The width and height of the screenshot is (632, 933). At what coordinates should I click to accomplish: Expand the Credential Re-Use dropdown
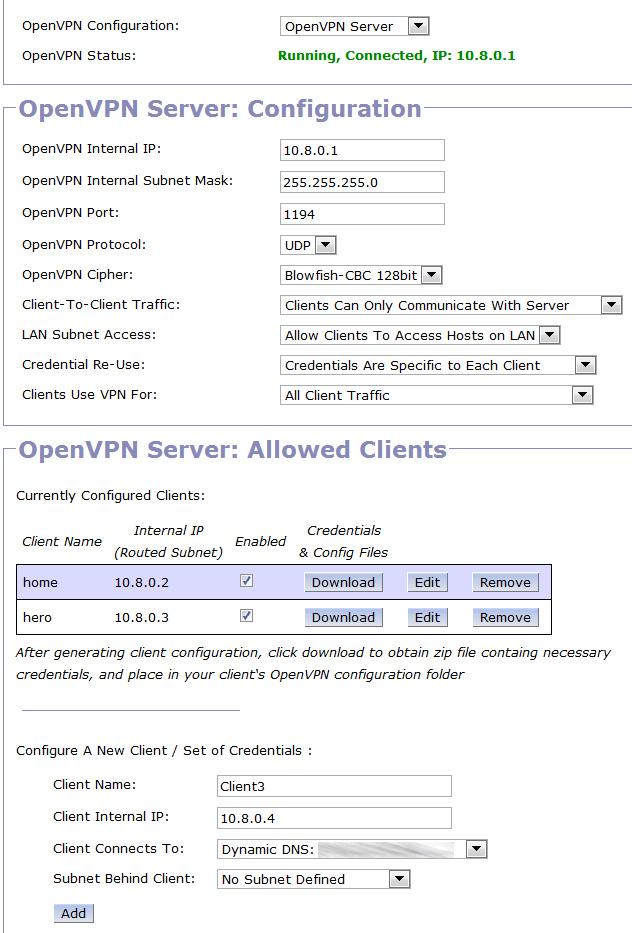tap(438, 365)
